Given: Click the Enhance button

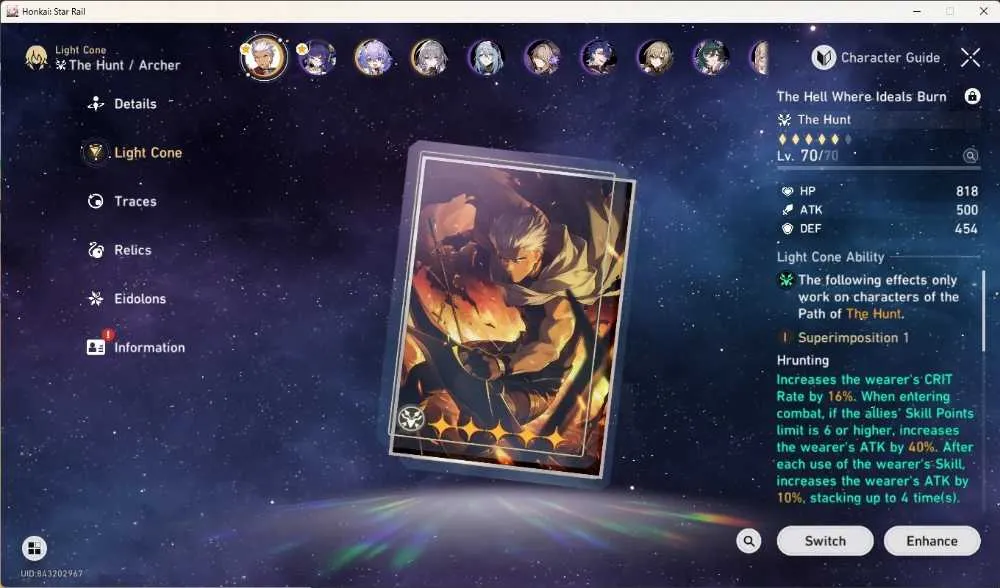Looking at the screenshot, I should pyautogui.click(x=932, y=541).
